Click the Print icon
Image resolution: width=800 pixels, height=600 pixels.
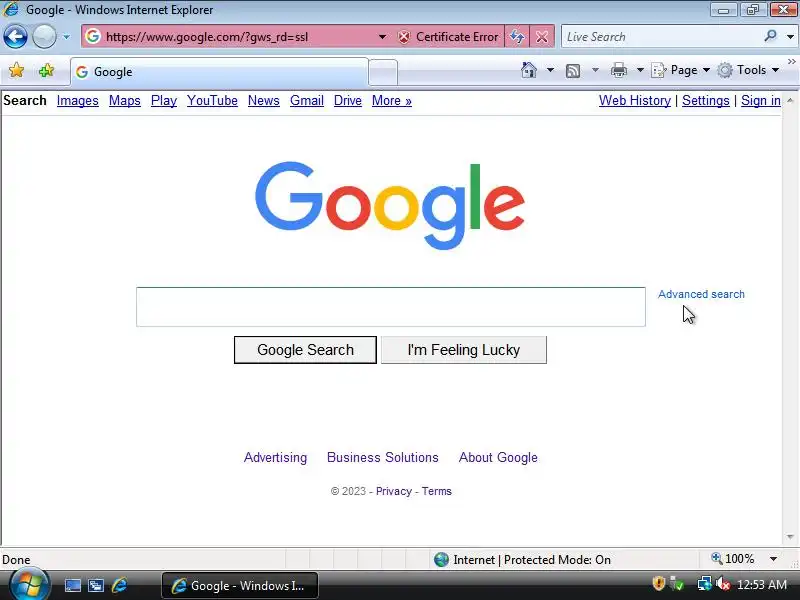(618, 70)
